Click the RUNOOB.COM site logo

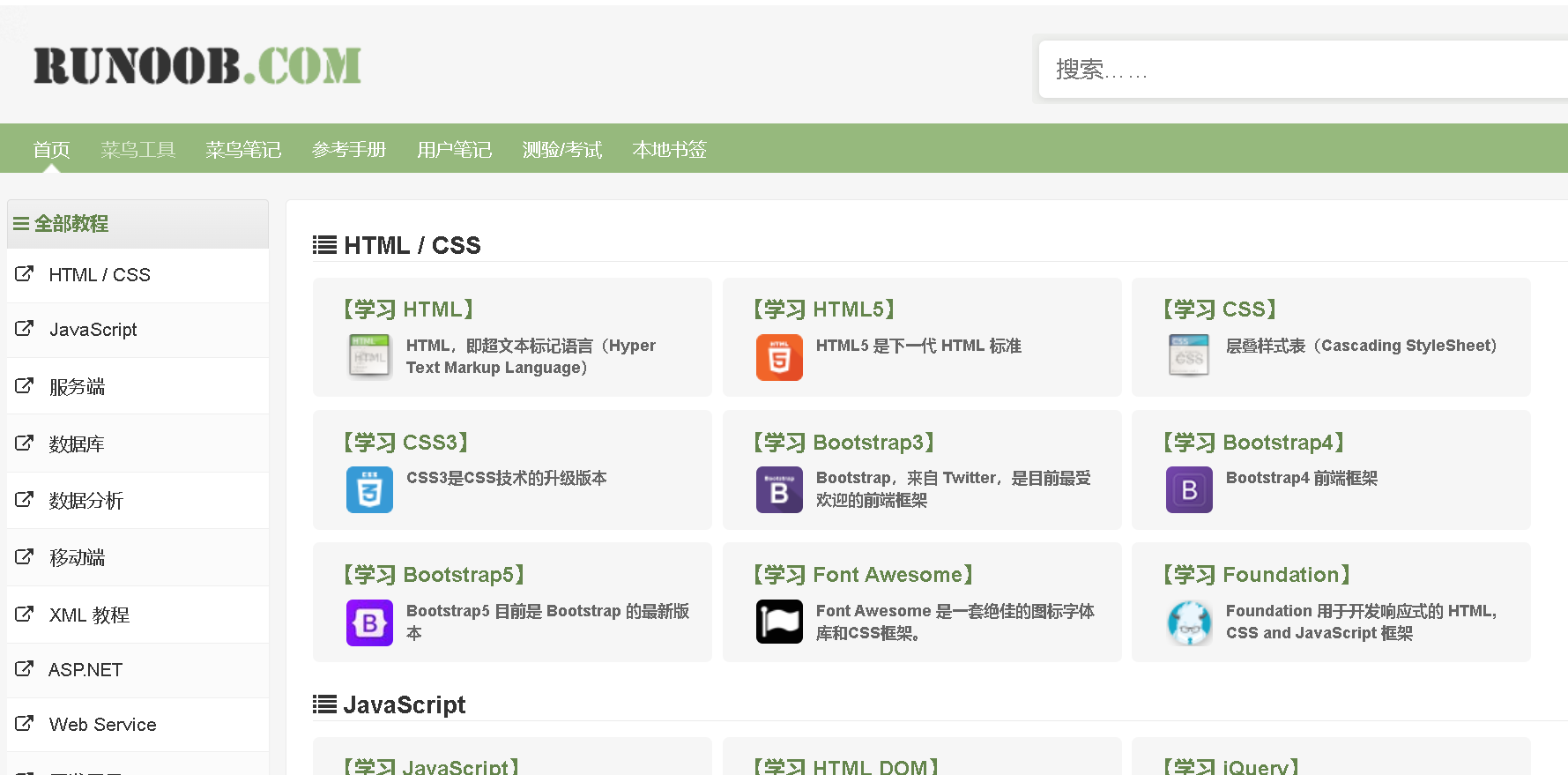(197, 66)
